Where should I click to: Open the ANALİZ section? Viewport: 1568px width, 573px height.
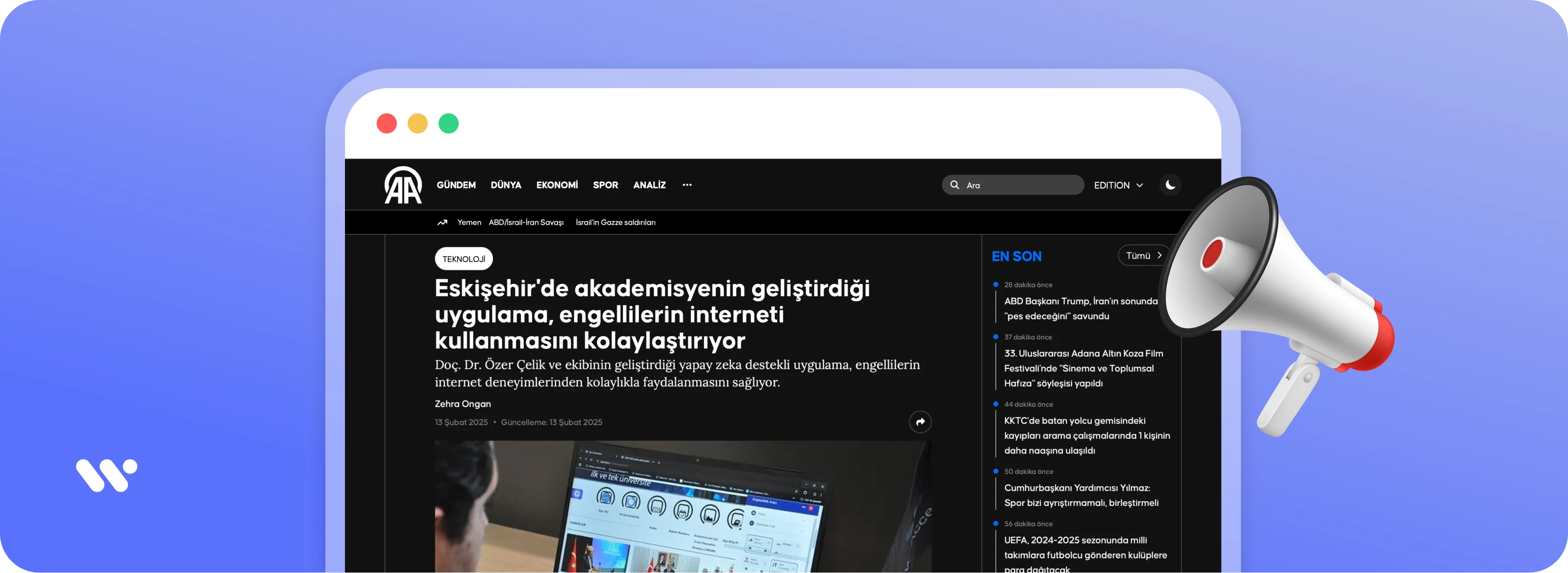(649, 185)
